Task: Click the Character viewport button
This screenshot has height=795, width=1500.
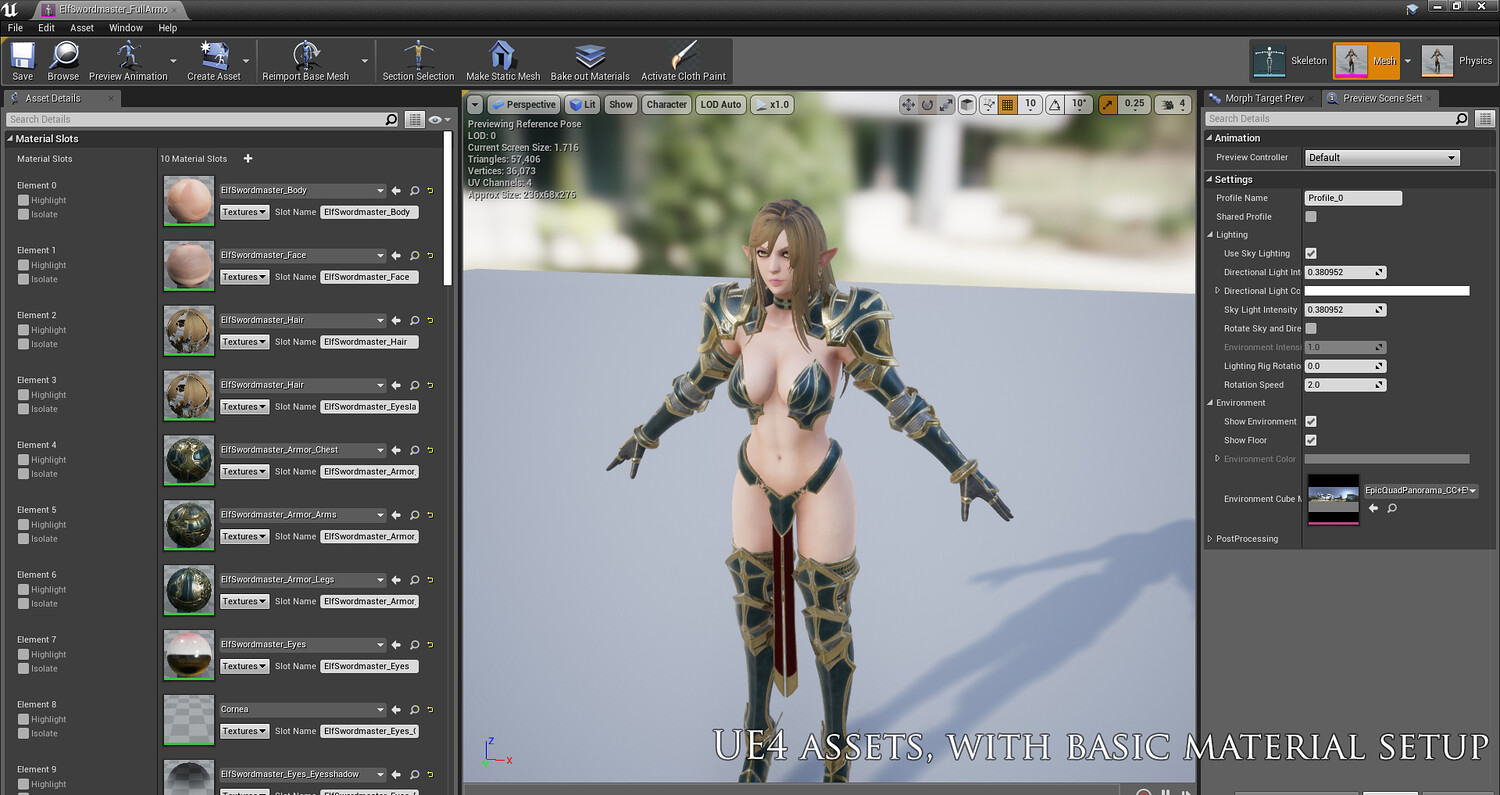Action: (x=666, y=104)
